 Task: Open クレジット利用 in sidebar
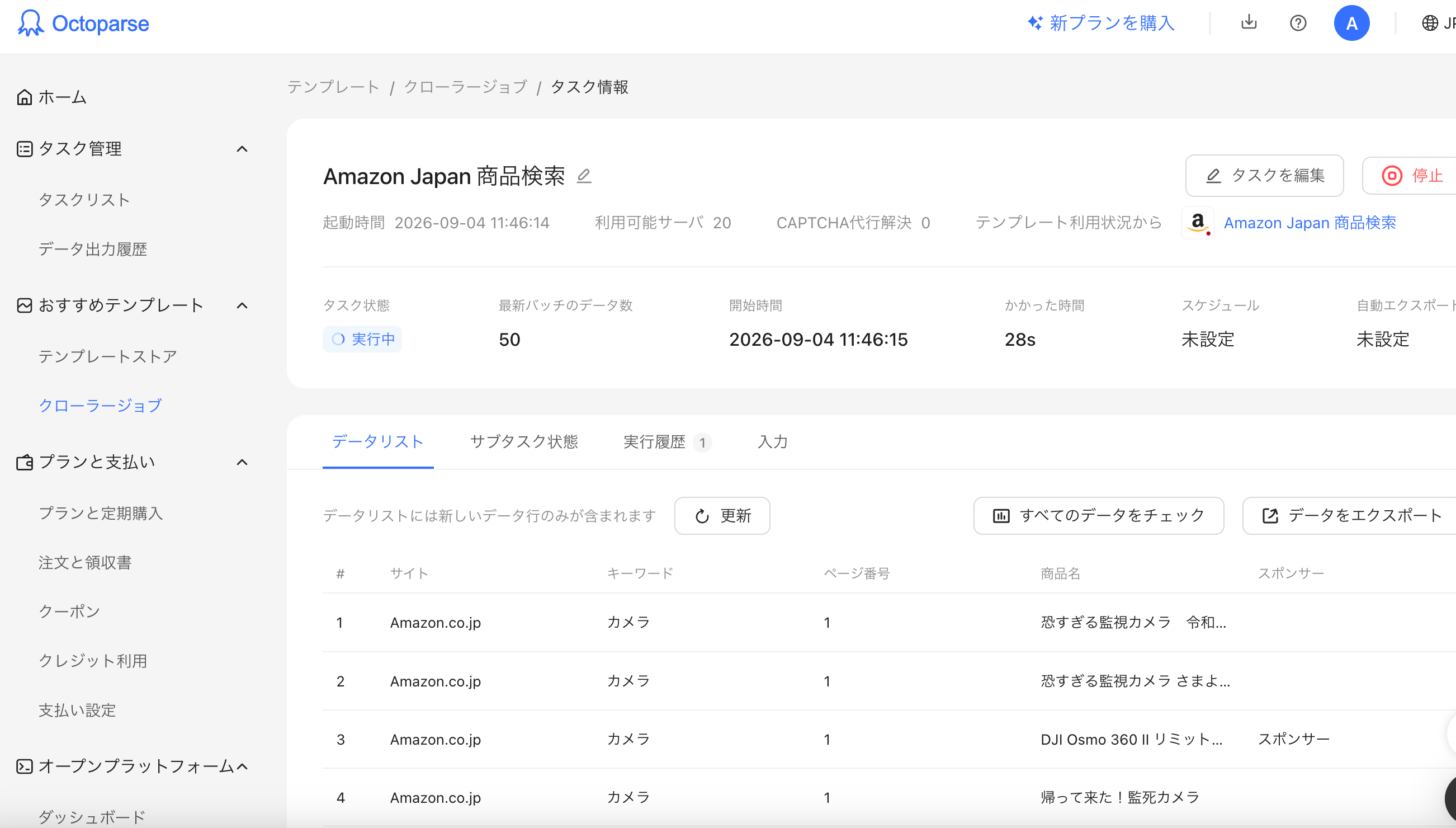tap(93, 661)
